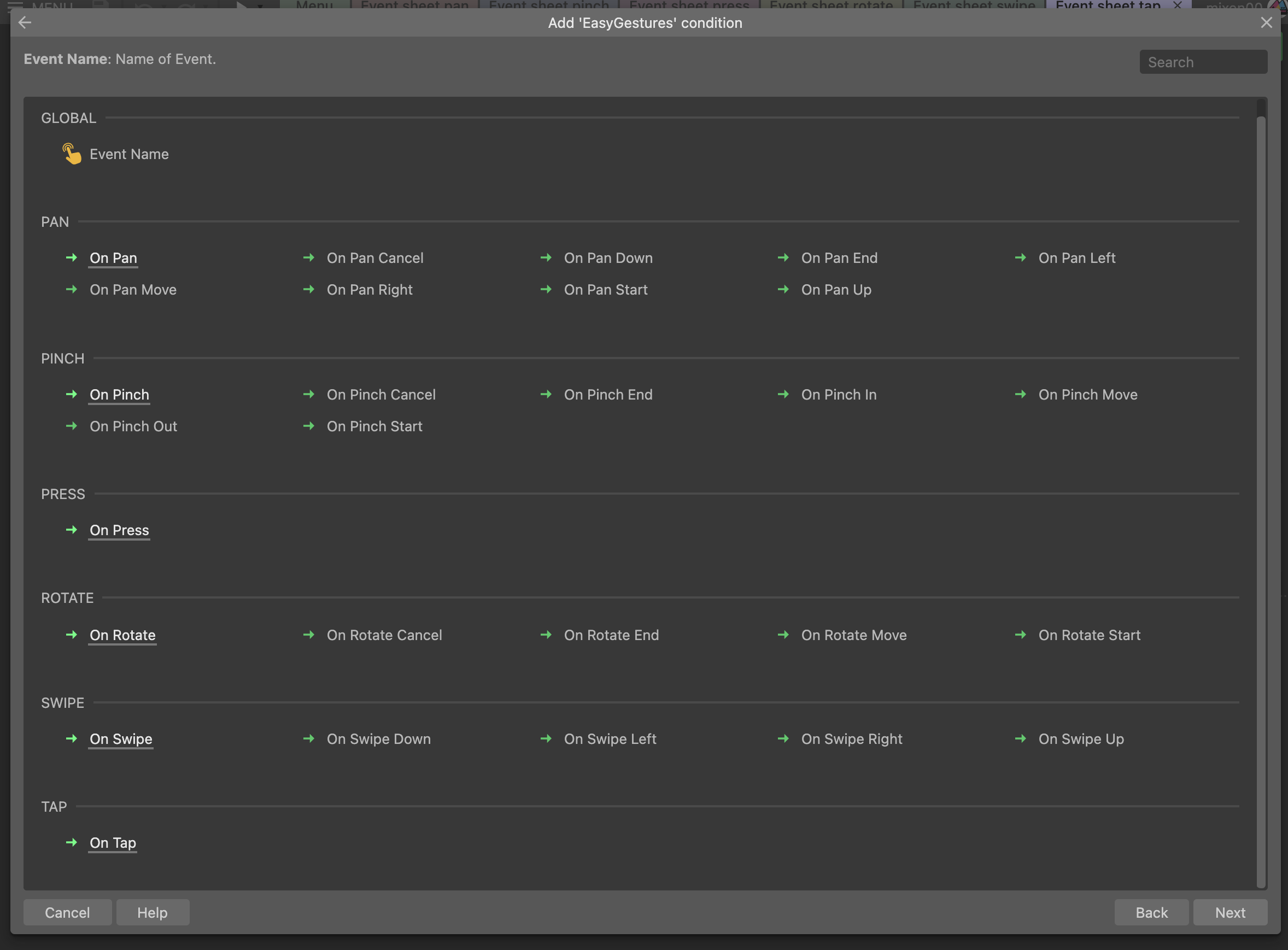Viewport: 1288px width, 950px height.
Task: Click the arrow icon beside On Tap
Action: click(71, 843)
